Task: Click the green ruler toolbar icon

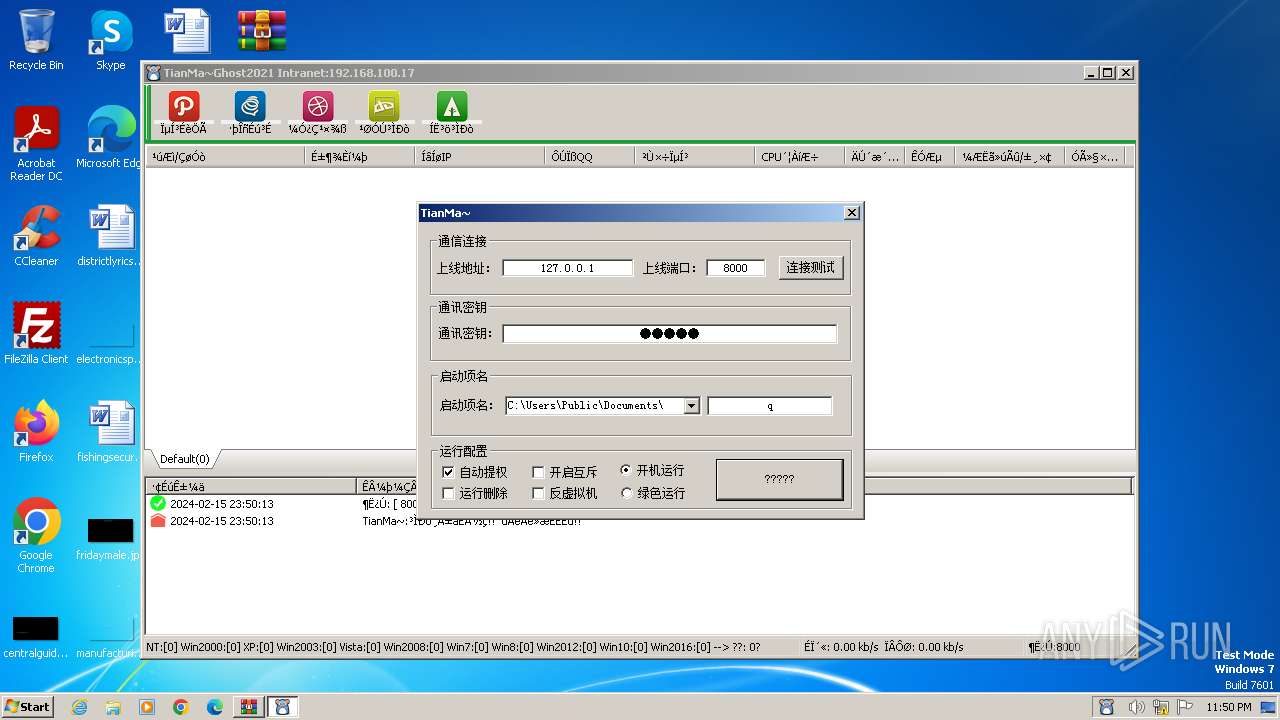Action: (x=384, y=106)
